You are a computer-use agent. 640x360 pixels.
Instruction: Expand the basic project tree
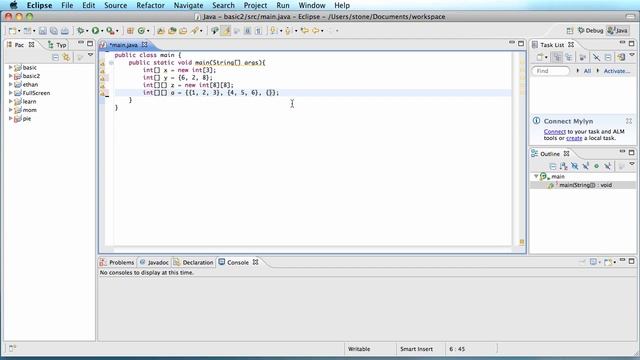click(x=11, y=67)
